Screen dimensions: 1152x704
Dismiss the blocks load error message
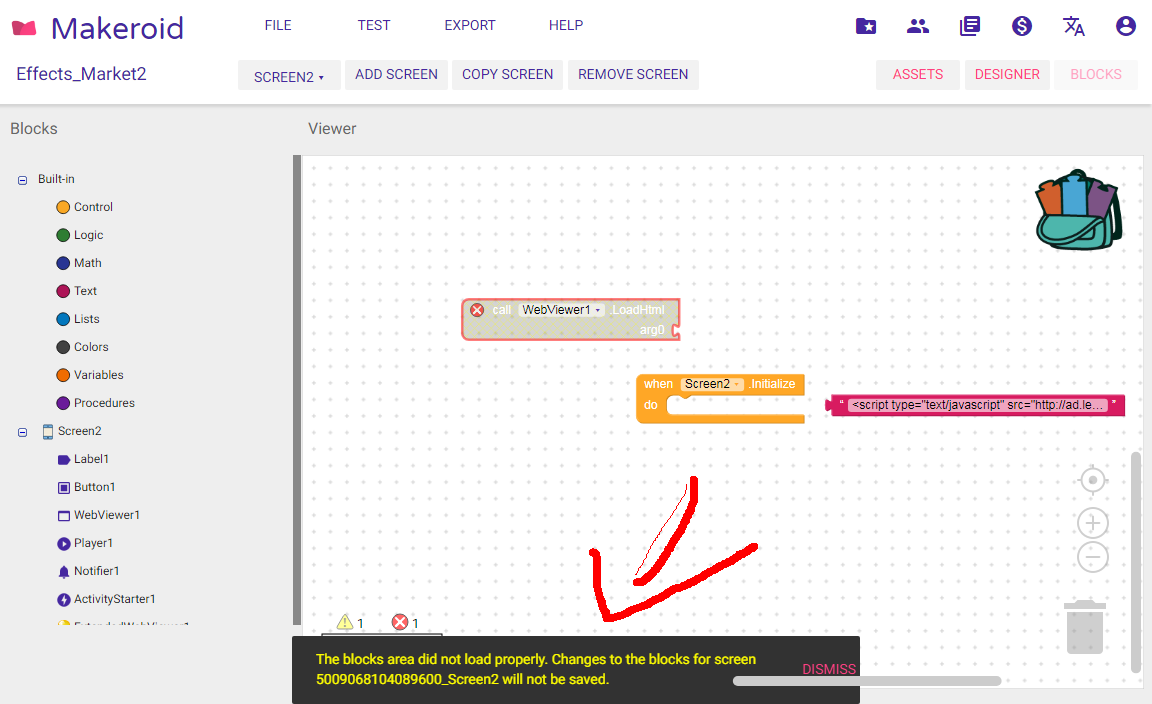point(829,669)
